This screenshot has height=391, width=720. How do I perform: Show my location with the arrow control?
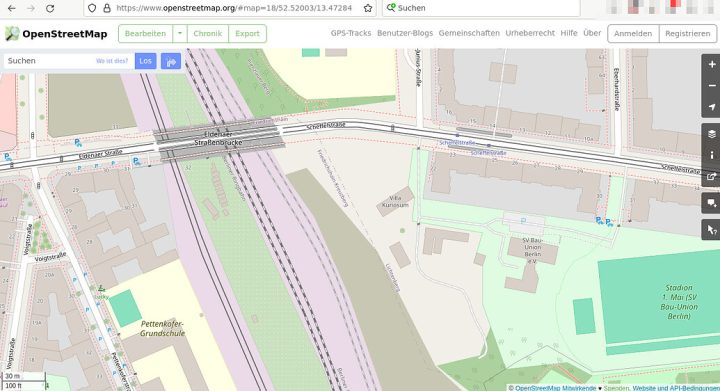coord(711,107)
